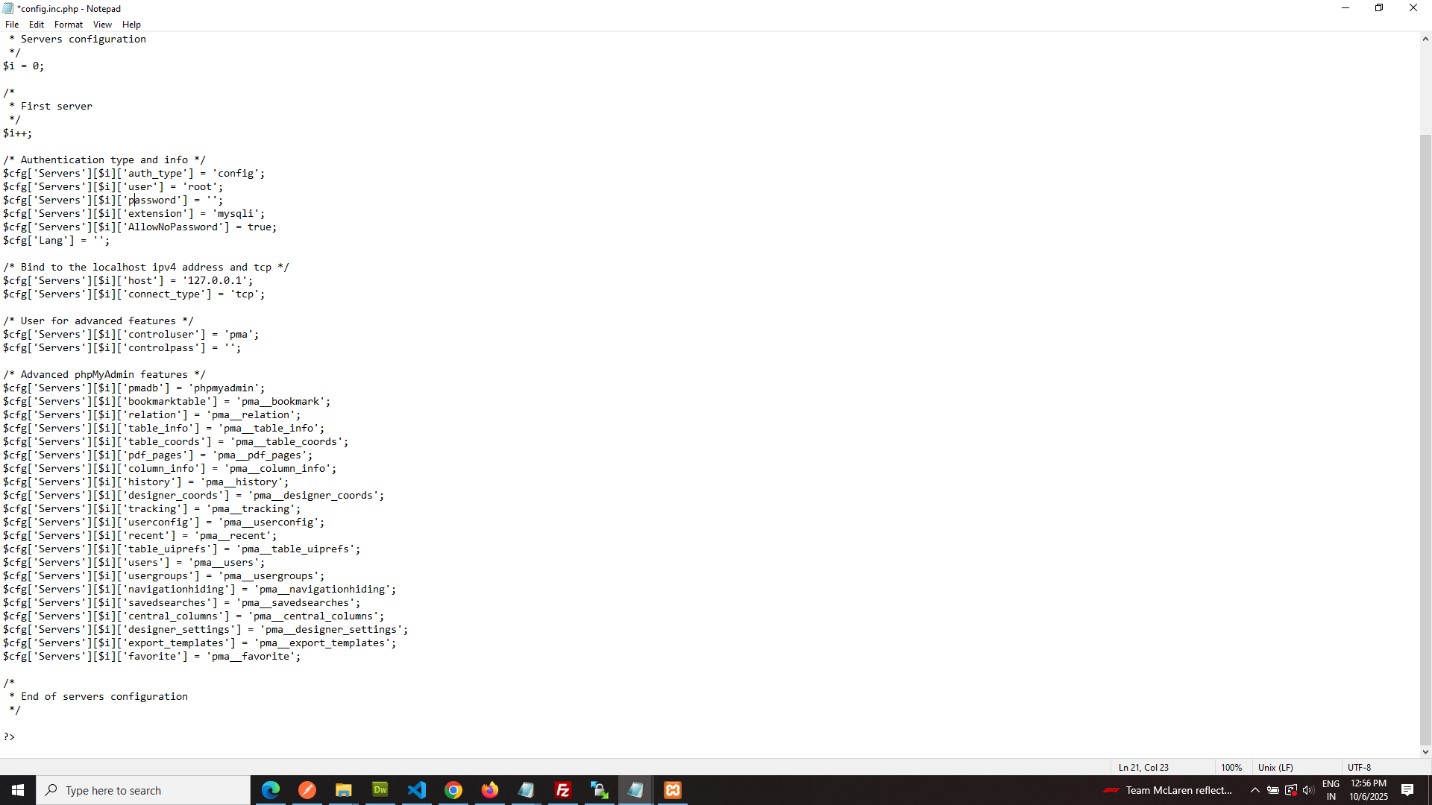Open File Explorer from the taskbar
Screen dimensions: 1432x805
pos(343,790)
